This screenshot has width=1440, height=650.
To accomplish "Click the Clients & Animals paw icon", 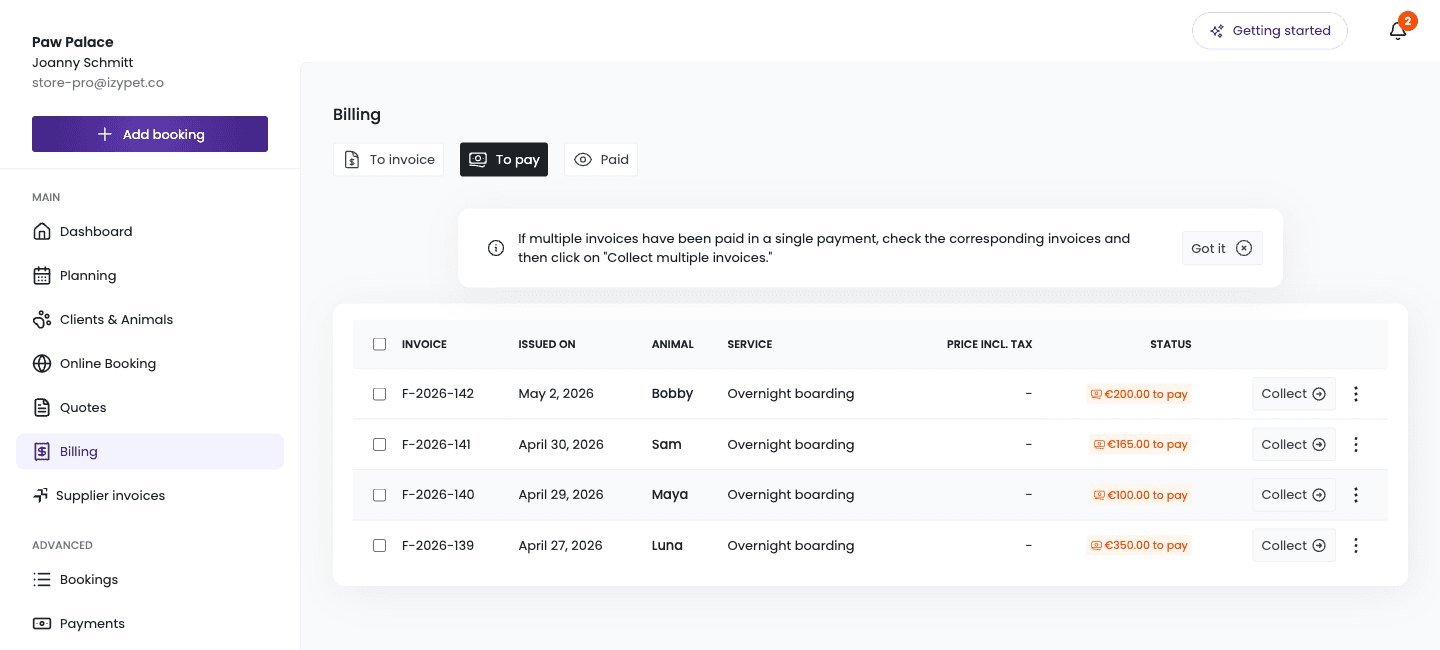I will (42, 320).
